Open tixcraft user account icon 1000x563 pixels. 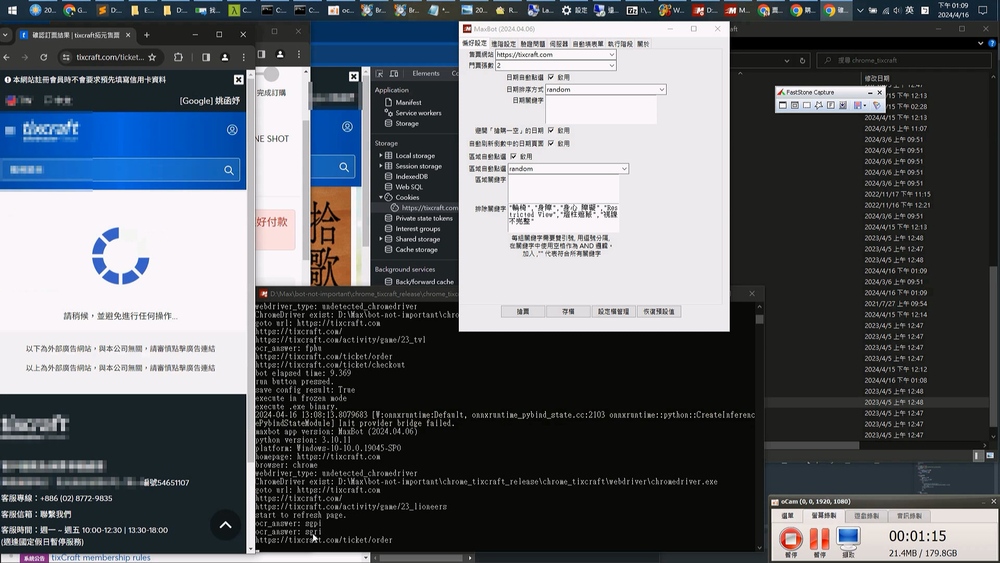point(232,130)
